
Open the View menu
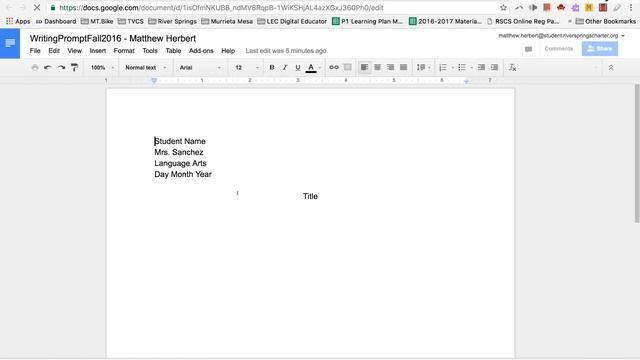coord(74,51)
